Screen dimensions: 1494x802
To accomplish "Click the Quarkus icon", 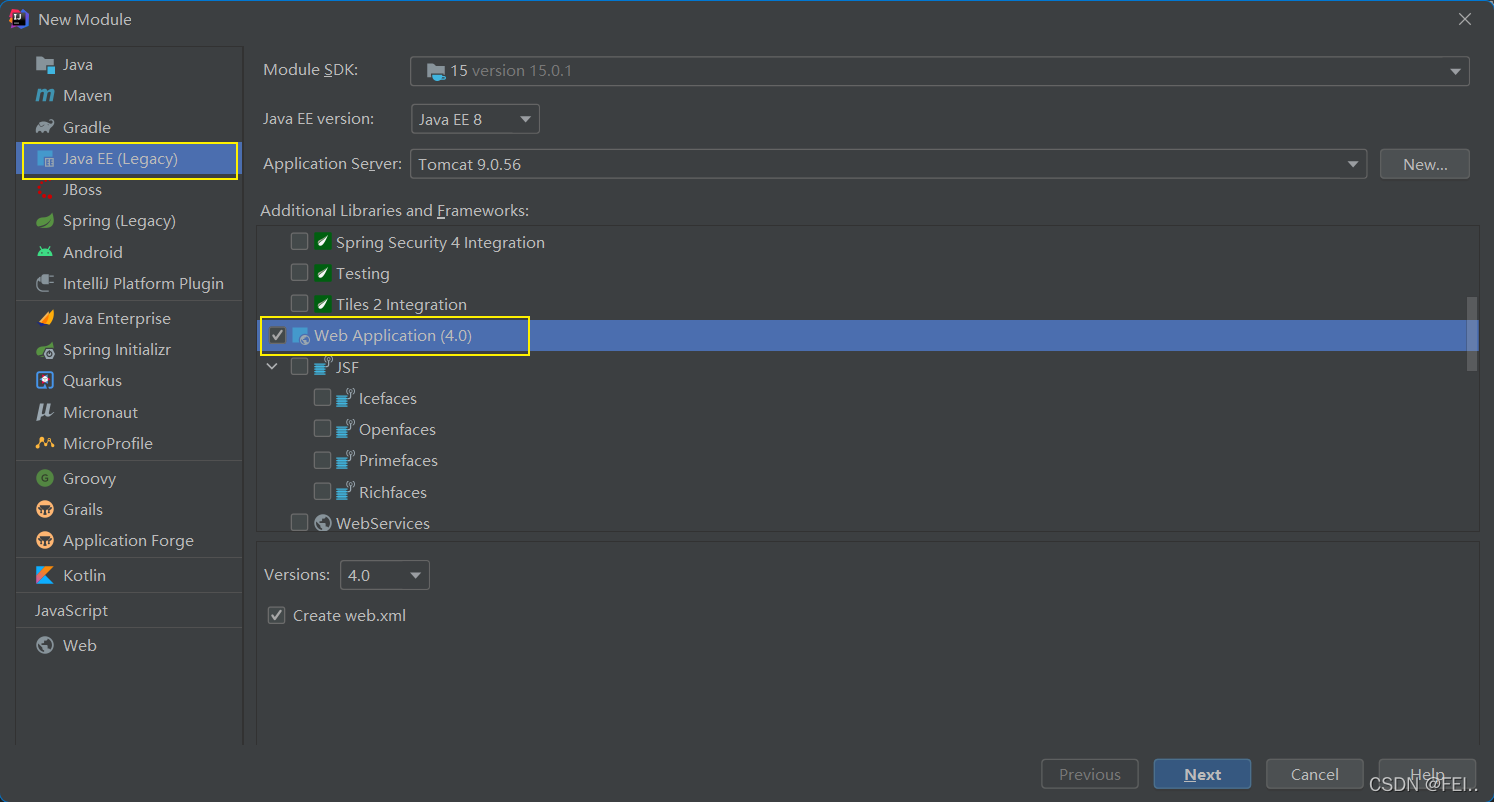I will [45, 381].
